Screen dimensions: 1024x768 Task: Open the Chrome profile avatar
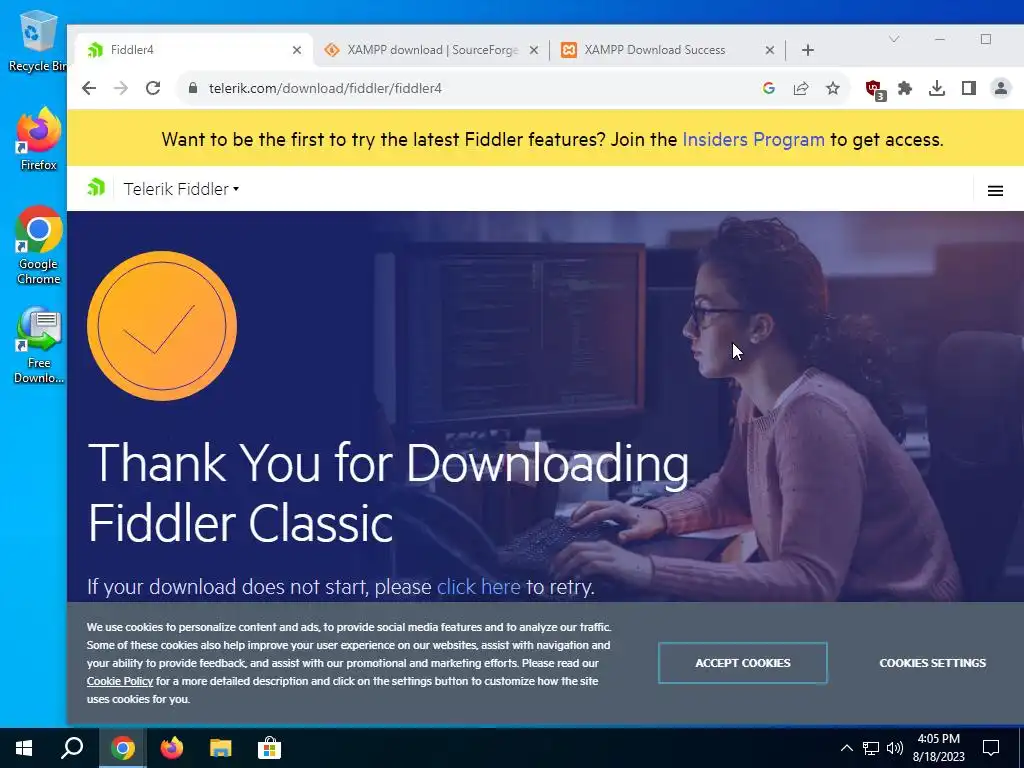[1000, 88]
